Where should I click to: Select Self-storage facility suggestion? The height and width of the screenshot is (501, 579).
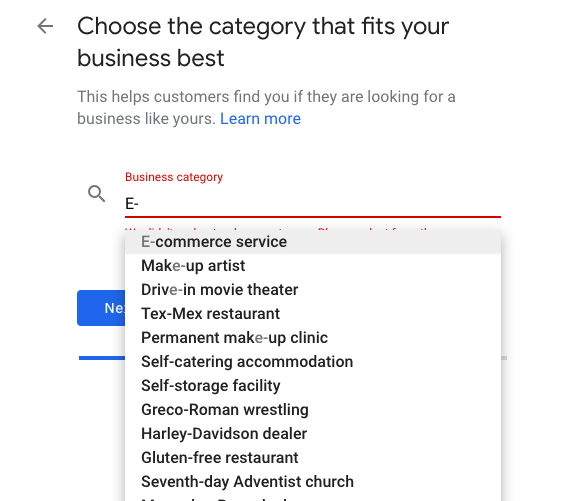313,386
